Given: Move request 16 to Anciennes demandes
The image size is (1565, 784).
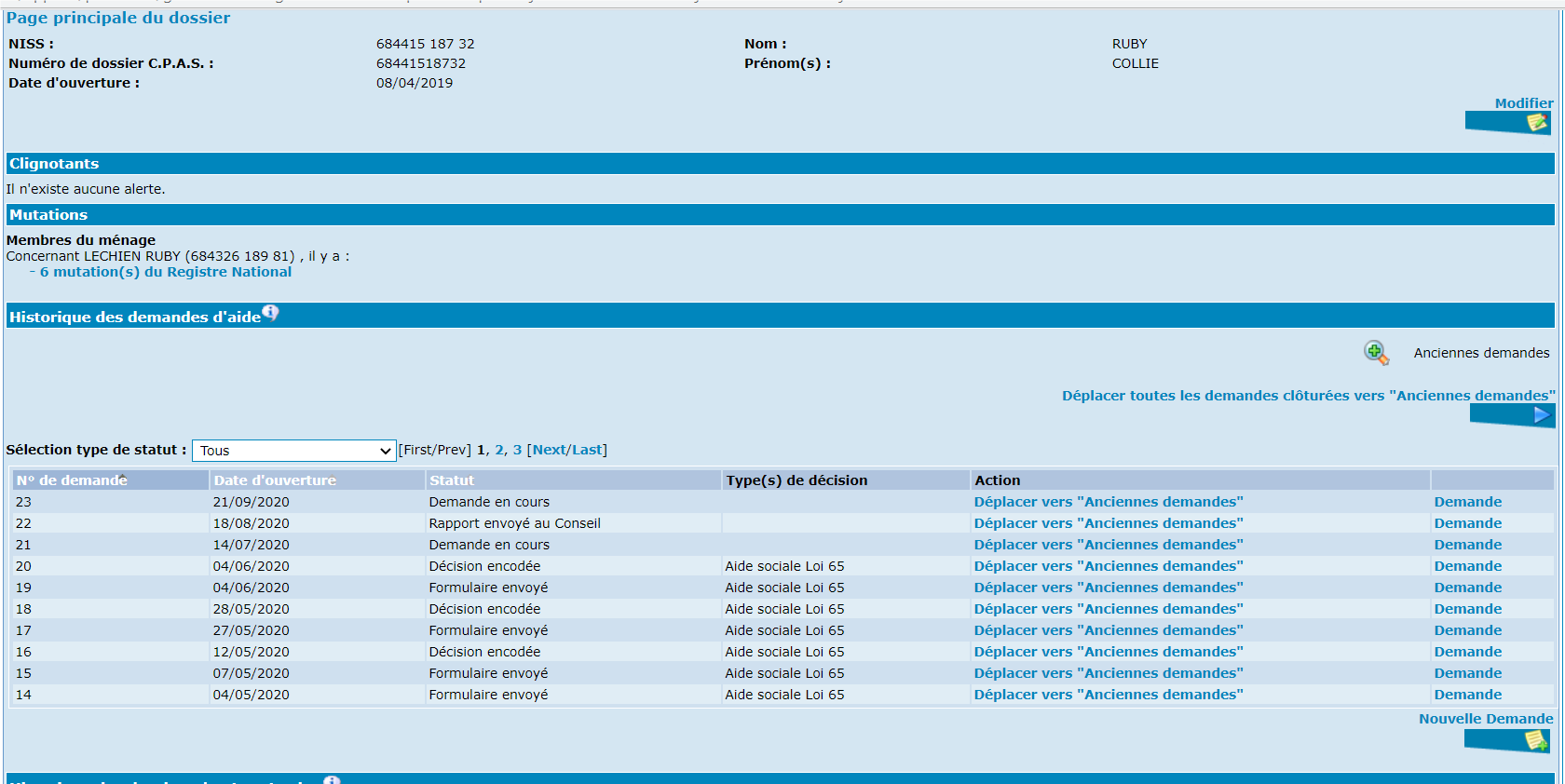Looking at the screenshot, I should pos(1109,652).
